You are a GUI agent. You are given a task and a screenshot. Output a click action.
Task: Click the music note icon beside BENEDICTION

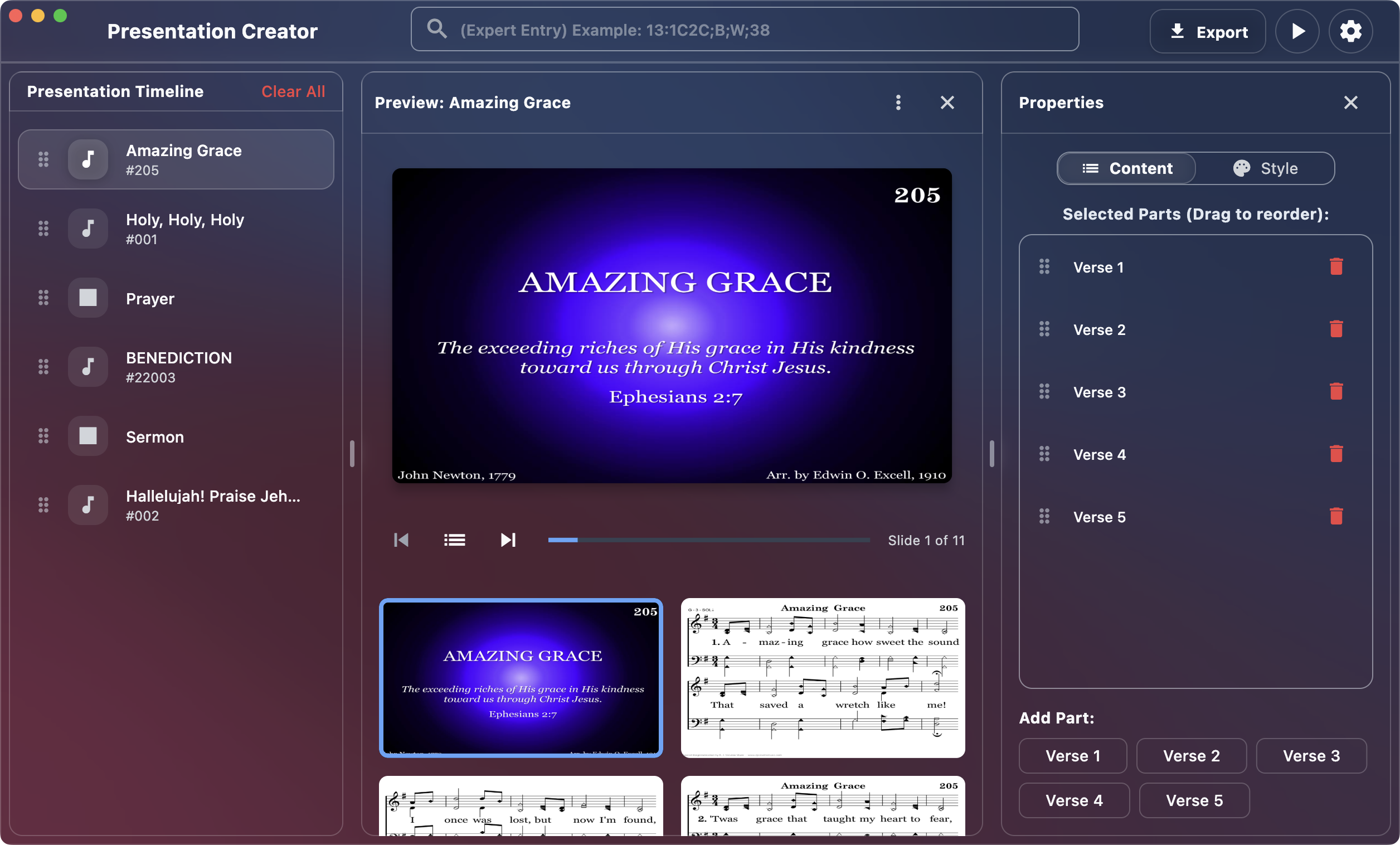[88, 367]
